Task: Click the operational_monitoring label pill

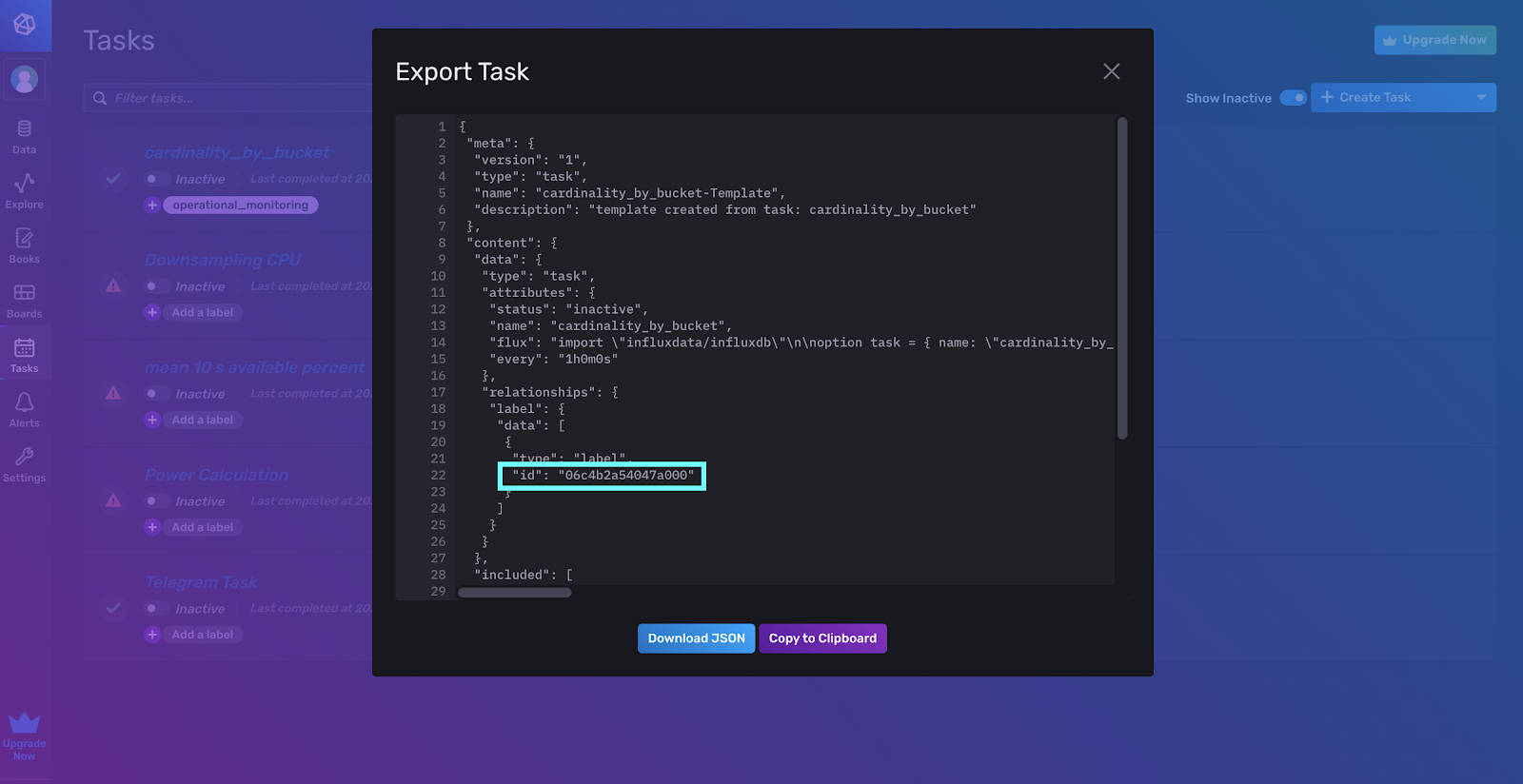Action: [241, 205]
